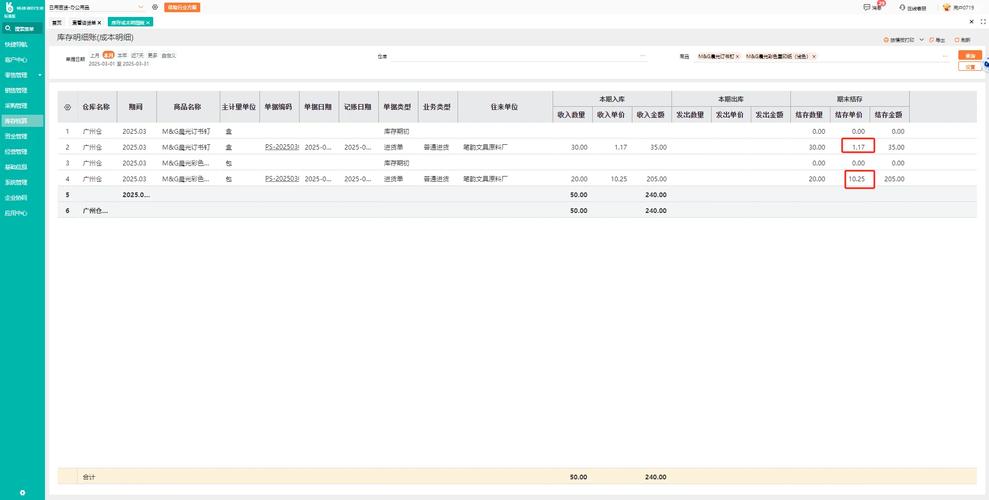Expand the print template dropdown arrow

pyautogui.click(x=921, y=40)
